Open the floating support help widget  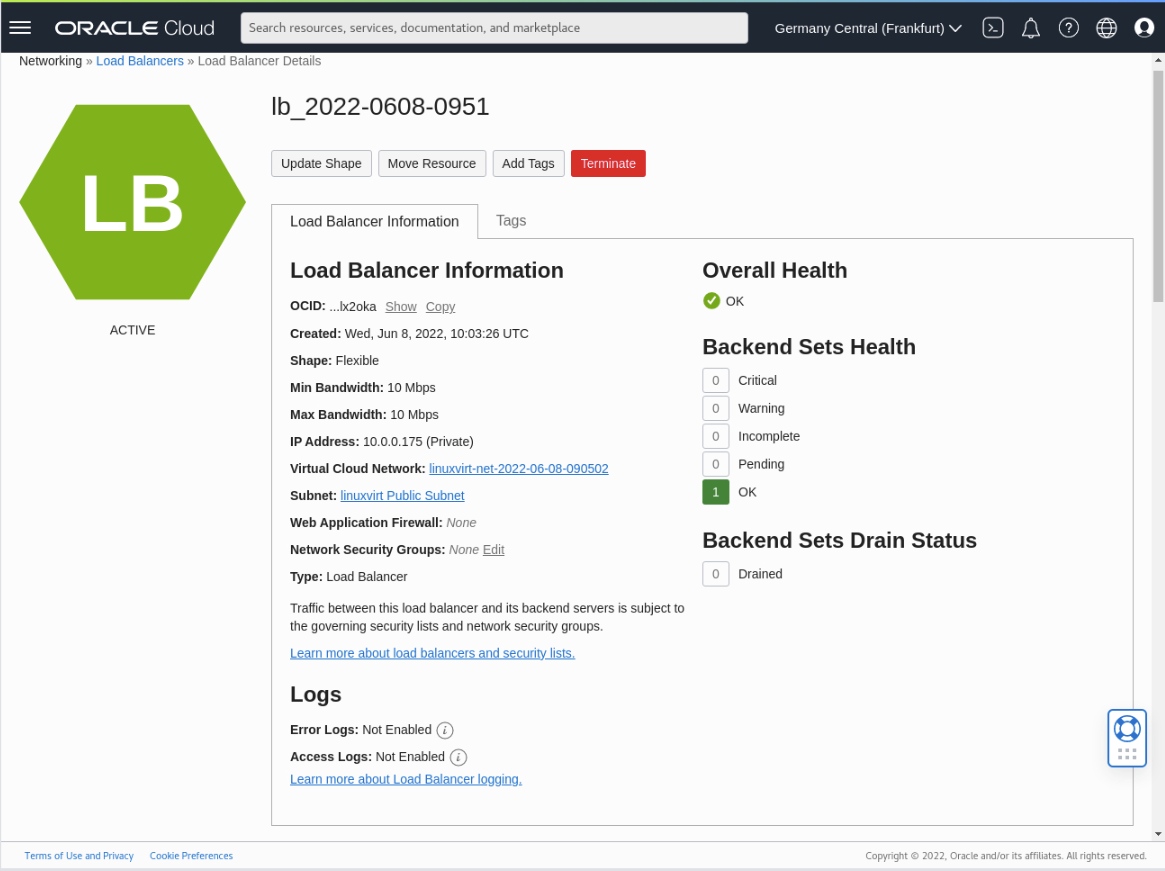(x=1127, y=737)
